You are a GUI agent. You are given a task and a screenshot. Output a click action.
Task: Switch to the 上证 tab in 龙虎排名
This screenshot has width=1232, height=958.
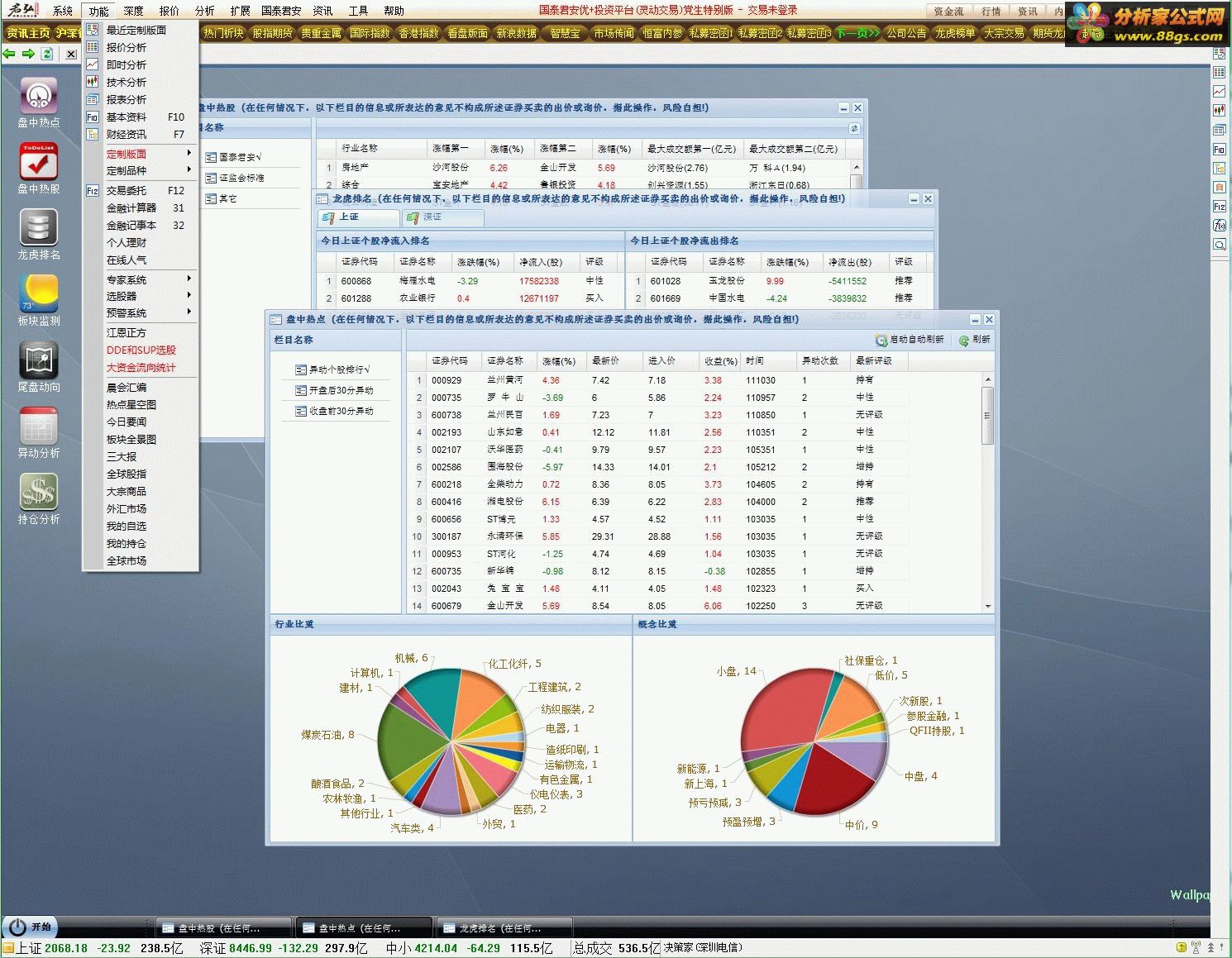[358, 217]
